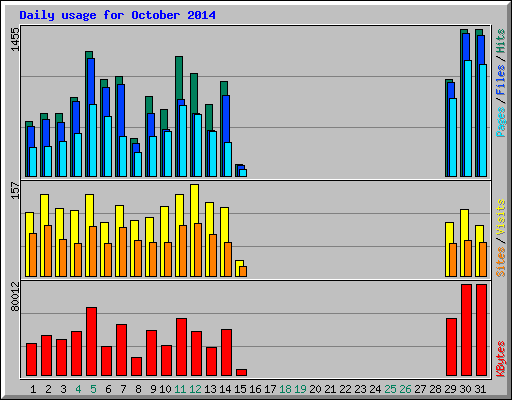Click green day 18 label on the x-axis
Image resolution: width=512 pixels, height=400 pixels.
(285, 389)
